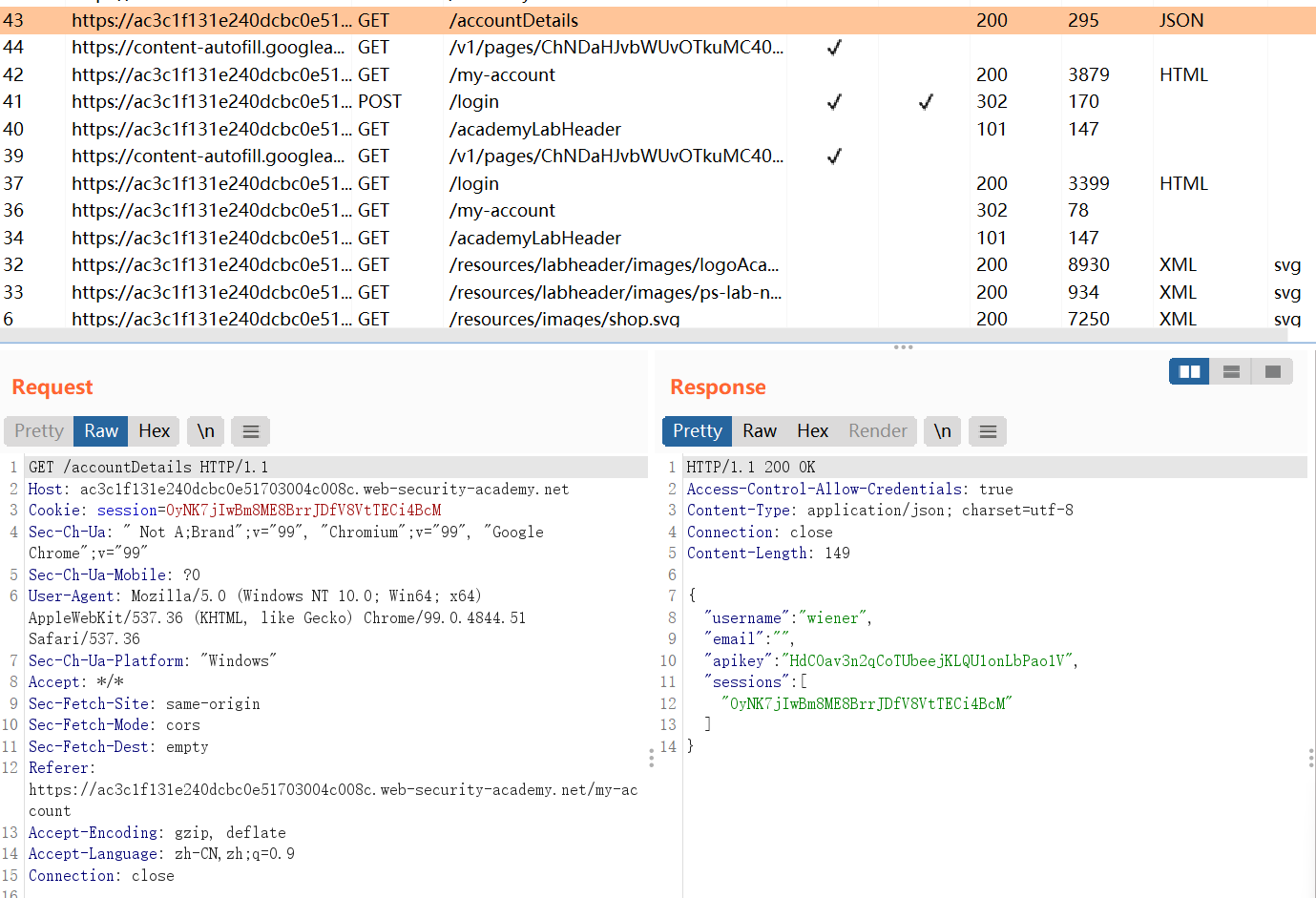The image size is (1316, 898).
Task: Select history row 41 POST /login
Action: click(x=658, y=101)
